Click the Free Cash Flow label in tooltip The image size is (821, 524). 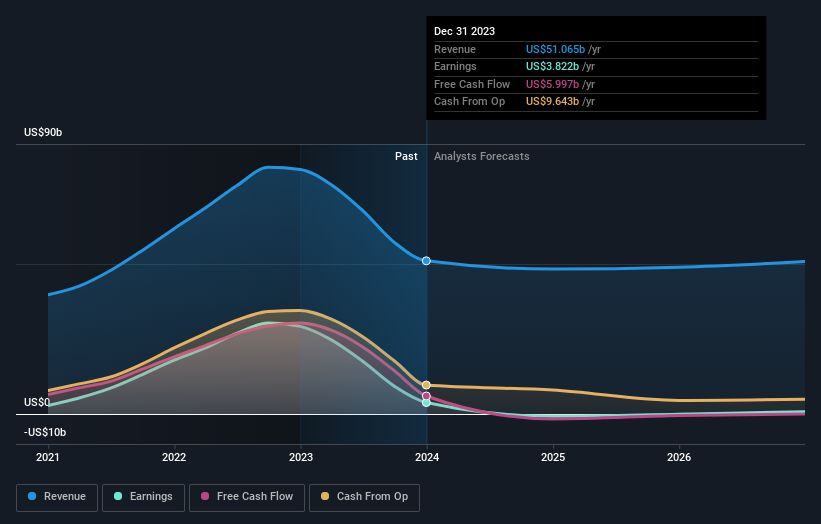472,84
